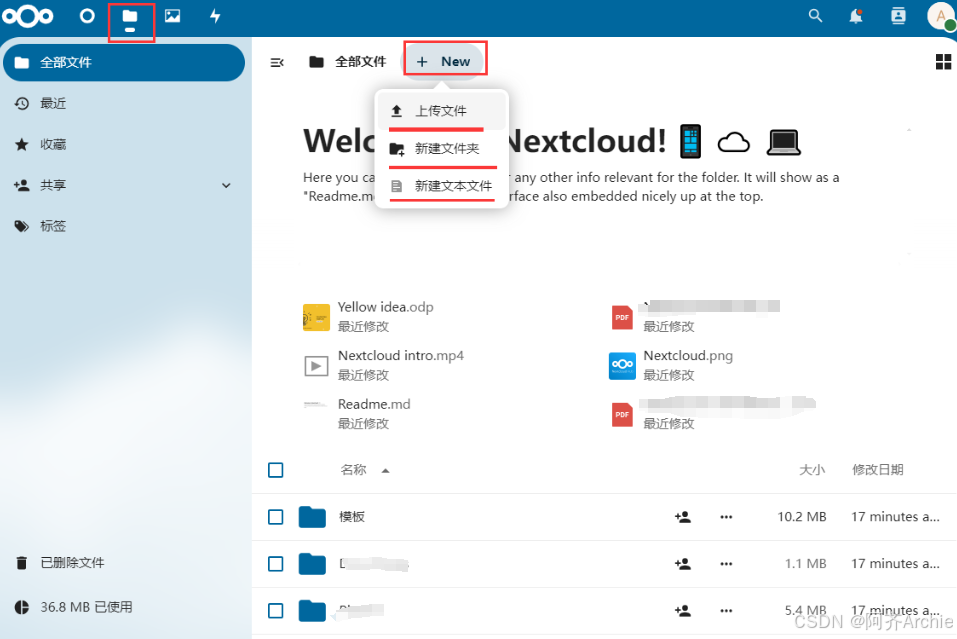The image size is (957, 639).
Task: Open the 模板 folder
Action: pyautogui.click(x=352, y=517)
